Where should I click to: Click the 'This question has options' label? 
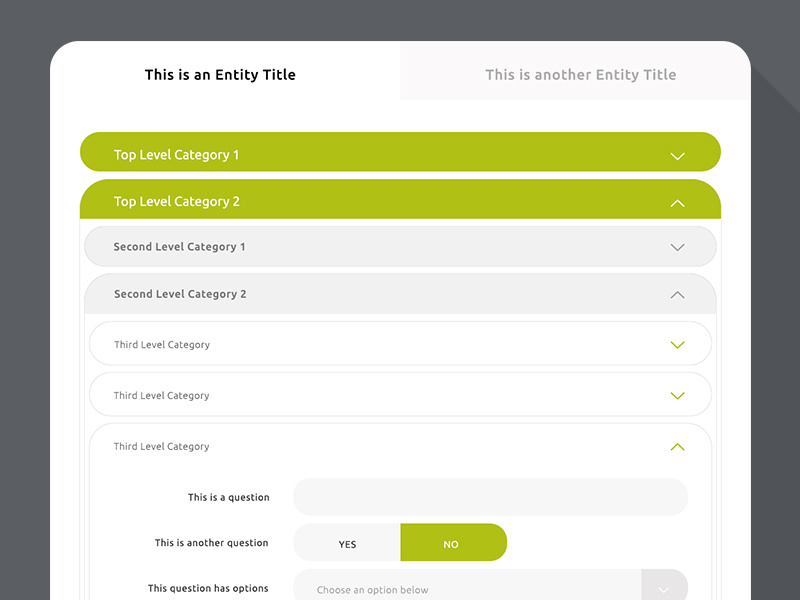tap(208, 589)
